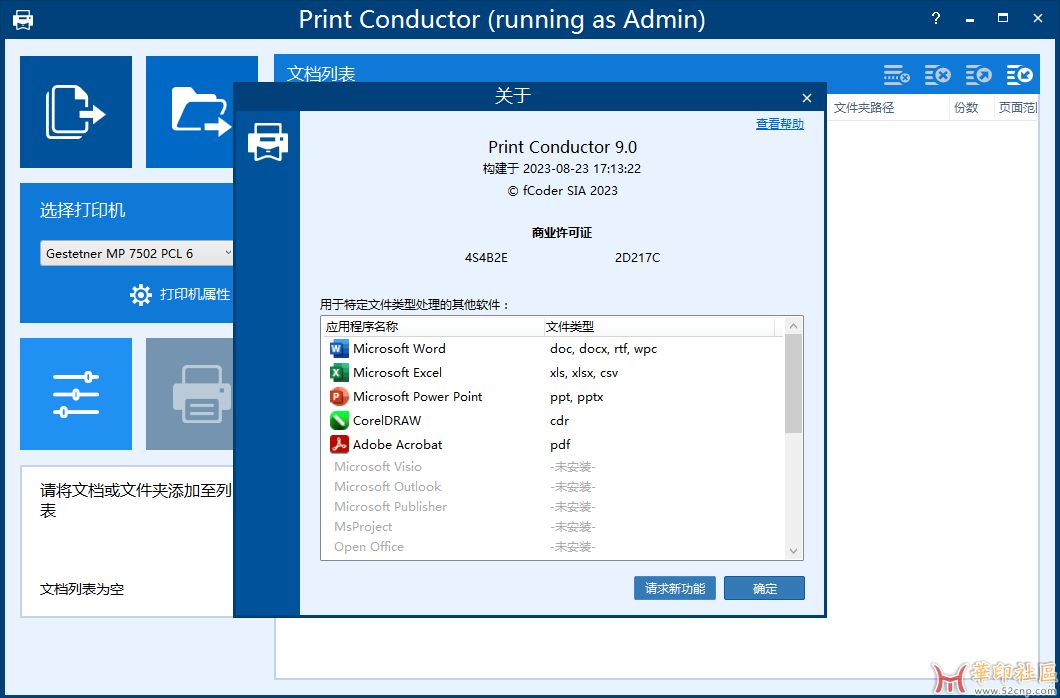Image resolution: width=1060 pixels, height=698 pixels.
Task: Click first list-clear icon in document list header
Action: coord(896,75)
